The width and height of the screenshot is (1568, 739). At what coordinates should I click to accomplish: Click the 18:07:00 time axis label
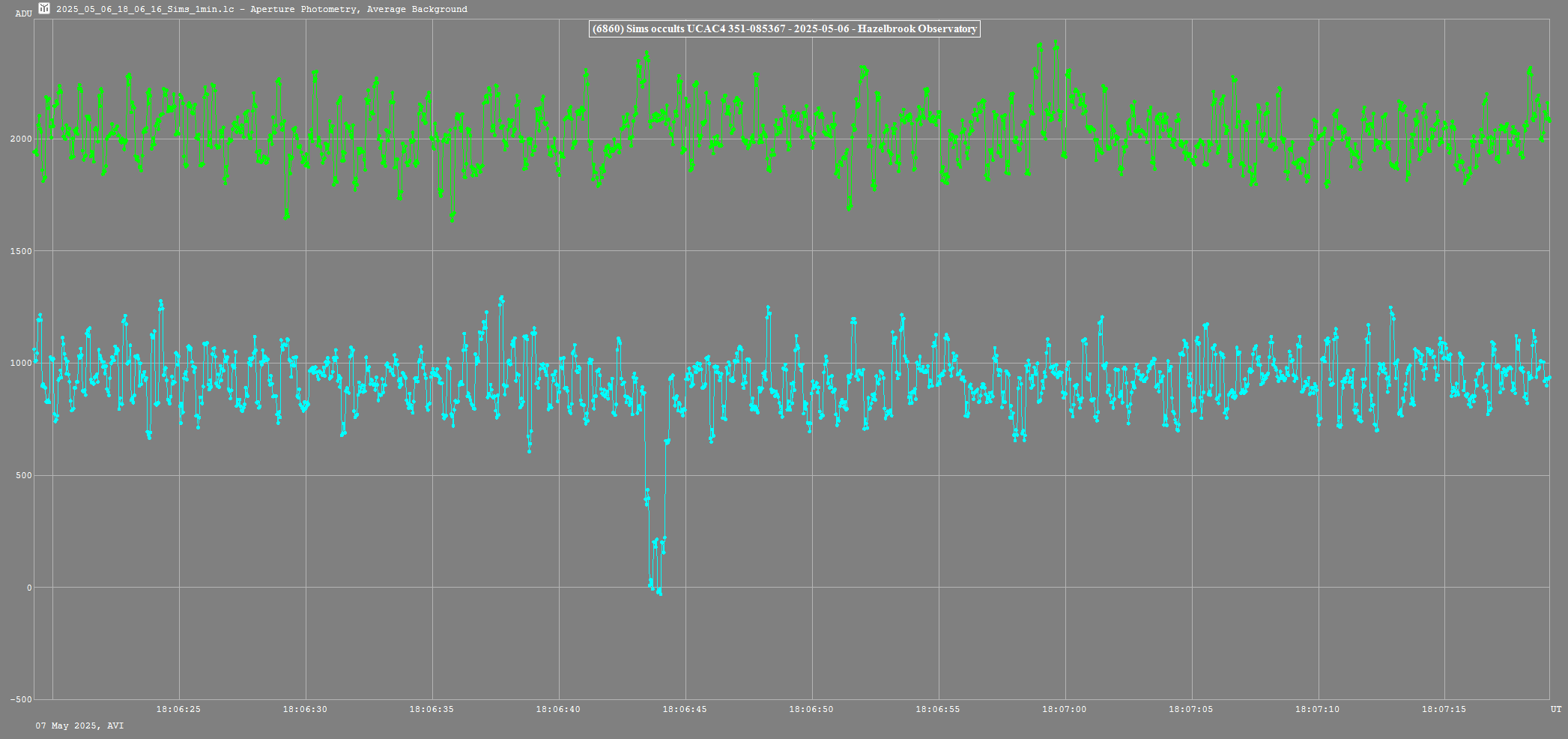pos(1065,709)
